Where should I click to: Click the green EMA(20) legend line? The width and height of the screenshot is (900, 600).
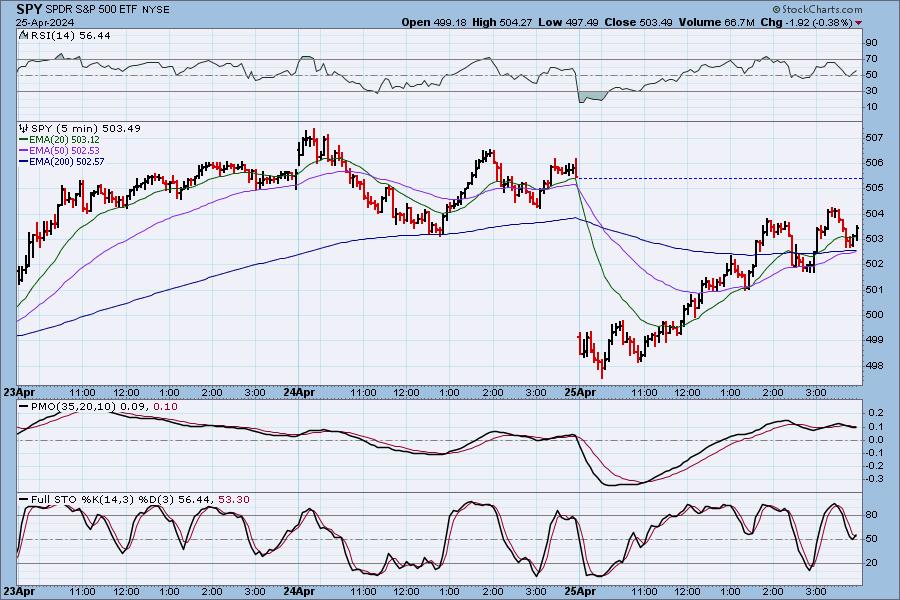tap(24, 140)
